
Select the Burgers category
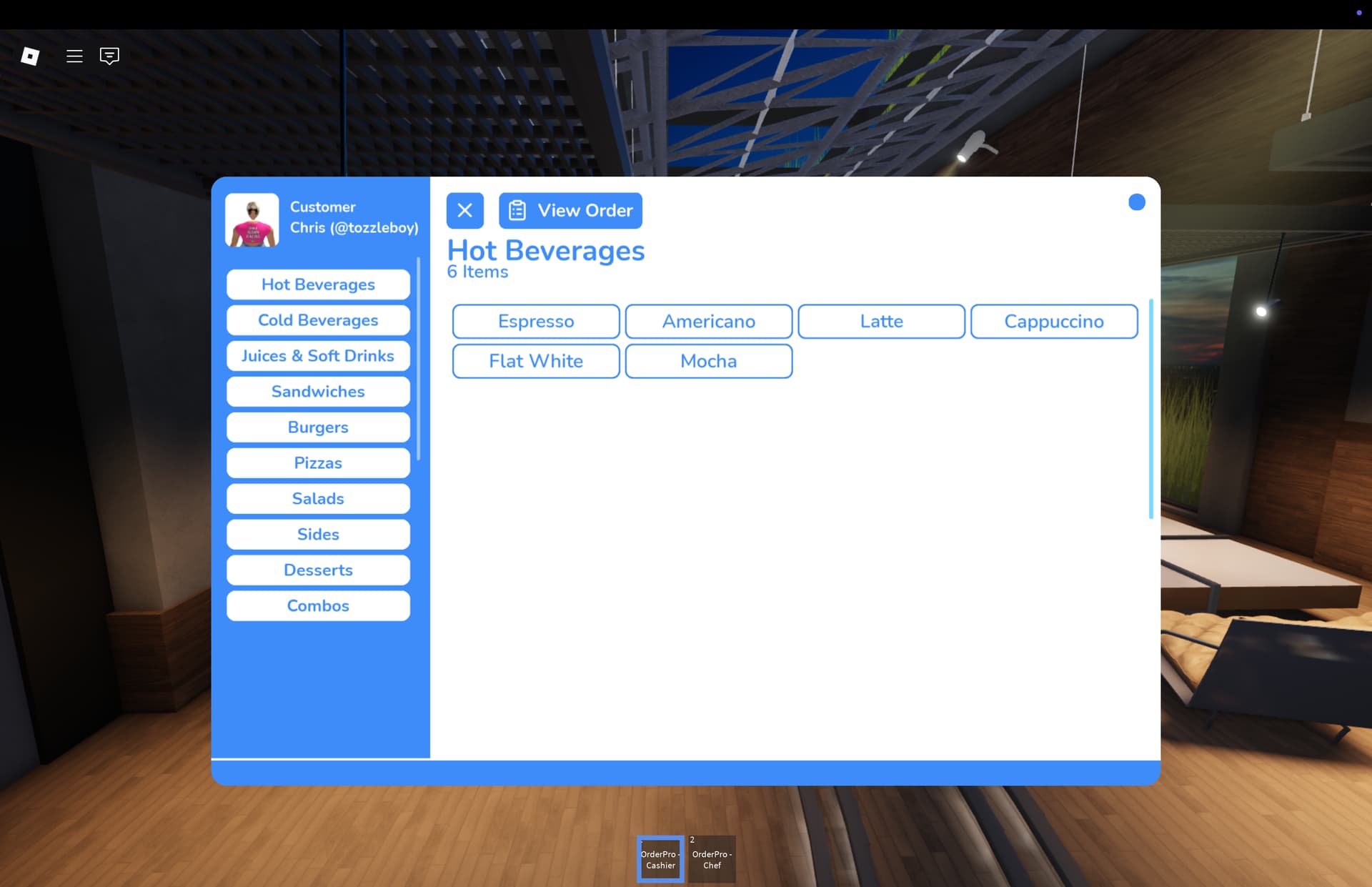tap(318, 427)
